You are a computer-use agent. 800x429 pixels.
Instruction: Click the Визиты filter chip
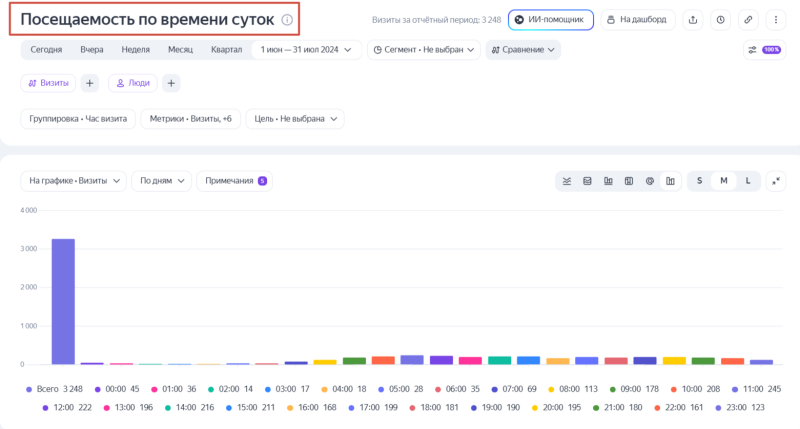coord(48,83)
